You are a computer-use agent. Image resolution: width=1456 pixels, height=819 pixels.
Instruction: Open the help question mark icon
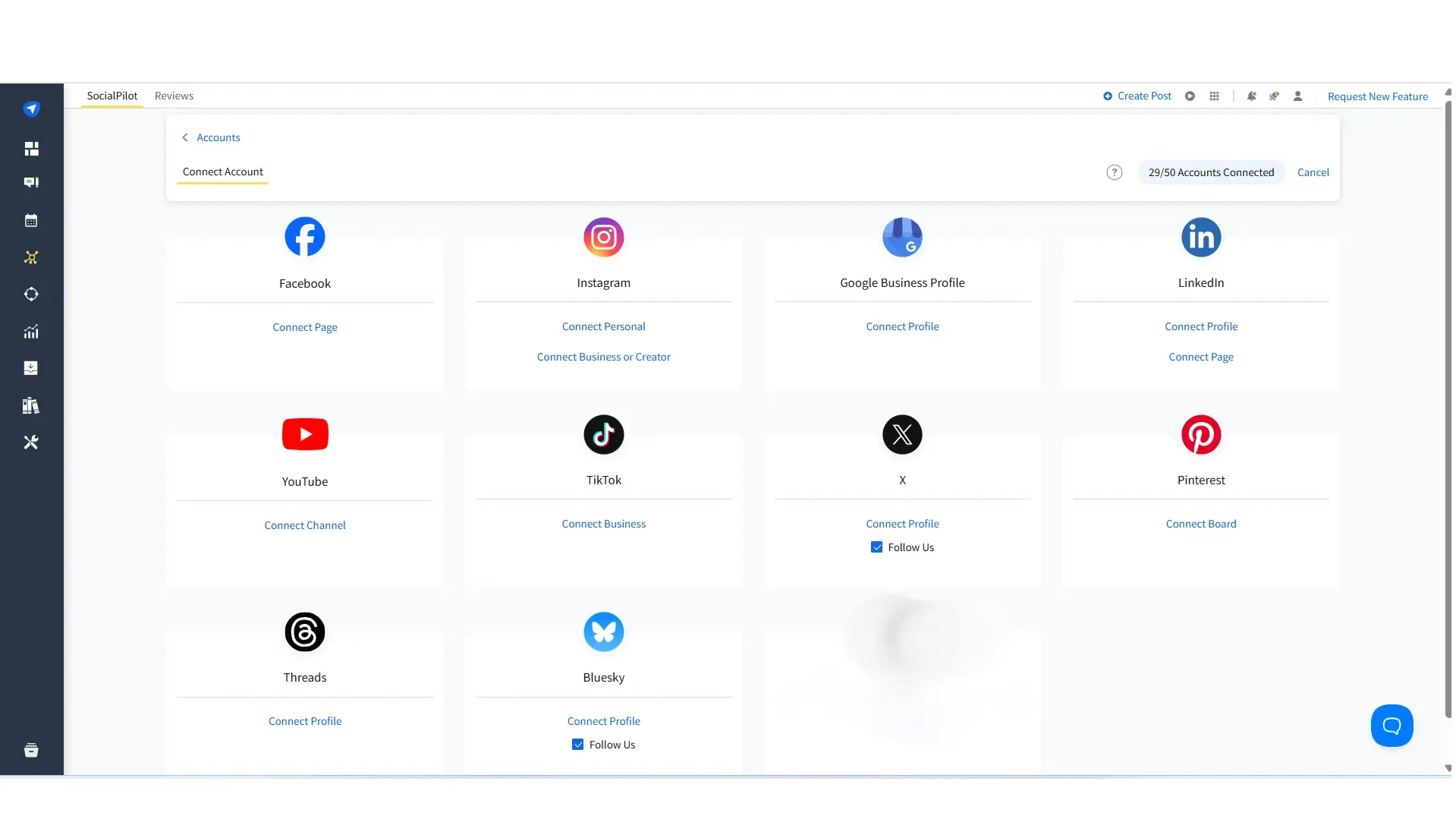pos(1113,172)
